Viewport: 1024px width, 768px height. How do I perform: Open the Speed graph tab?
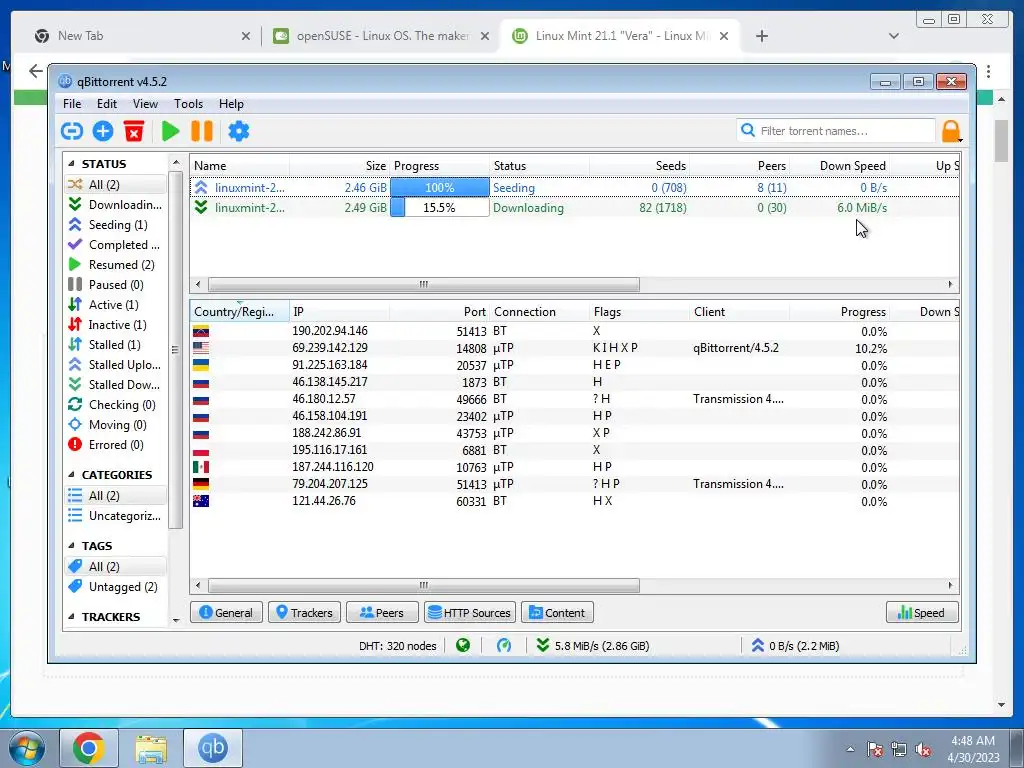coord(922,613)
